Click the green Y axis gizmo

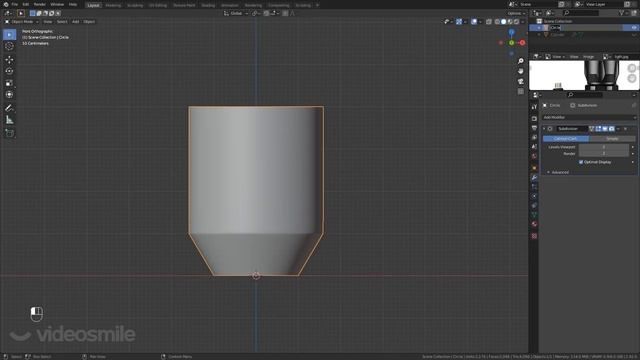pyautogui.click(x=511, y=42)
